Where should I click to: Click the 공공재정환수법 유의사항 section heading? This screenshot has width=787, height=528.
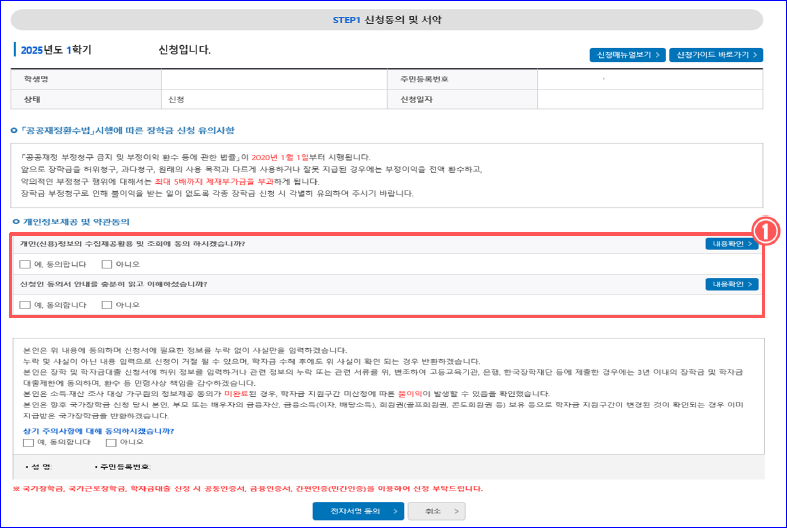pos(127,130)
